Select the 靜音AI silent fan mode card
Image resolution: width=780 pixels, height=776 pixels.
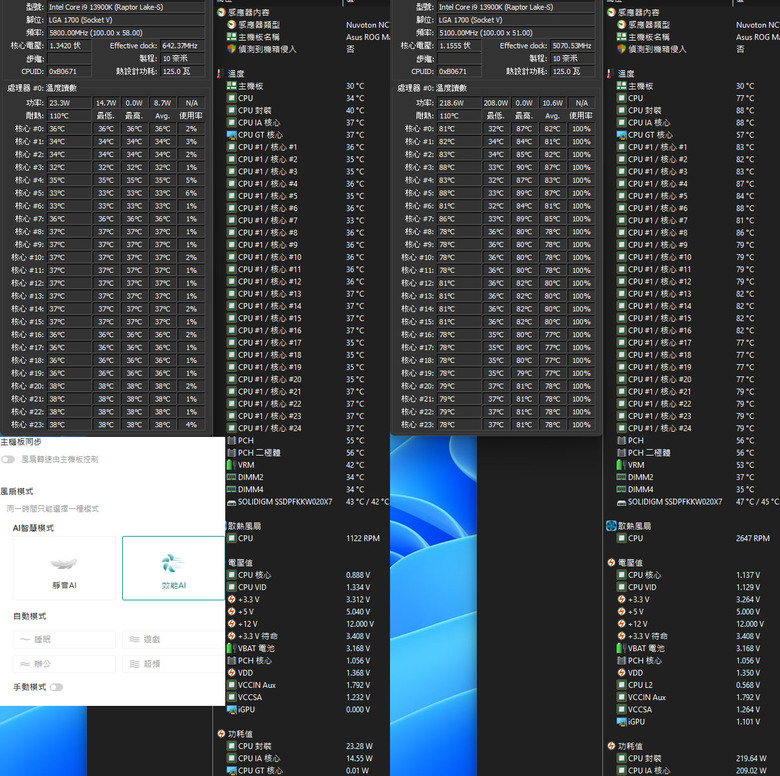64,568
